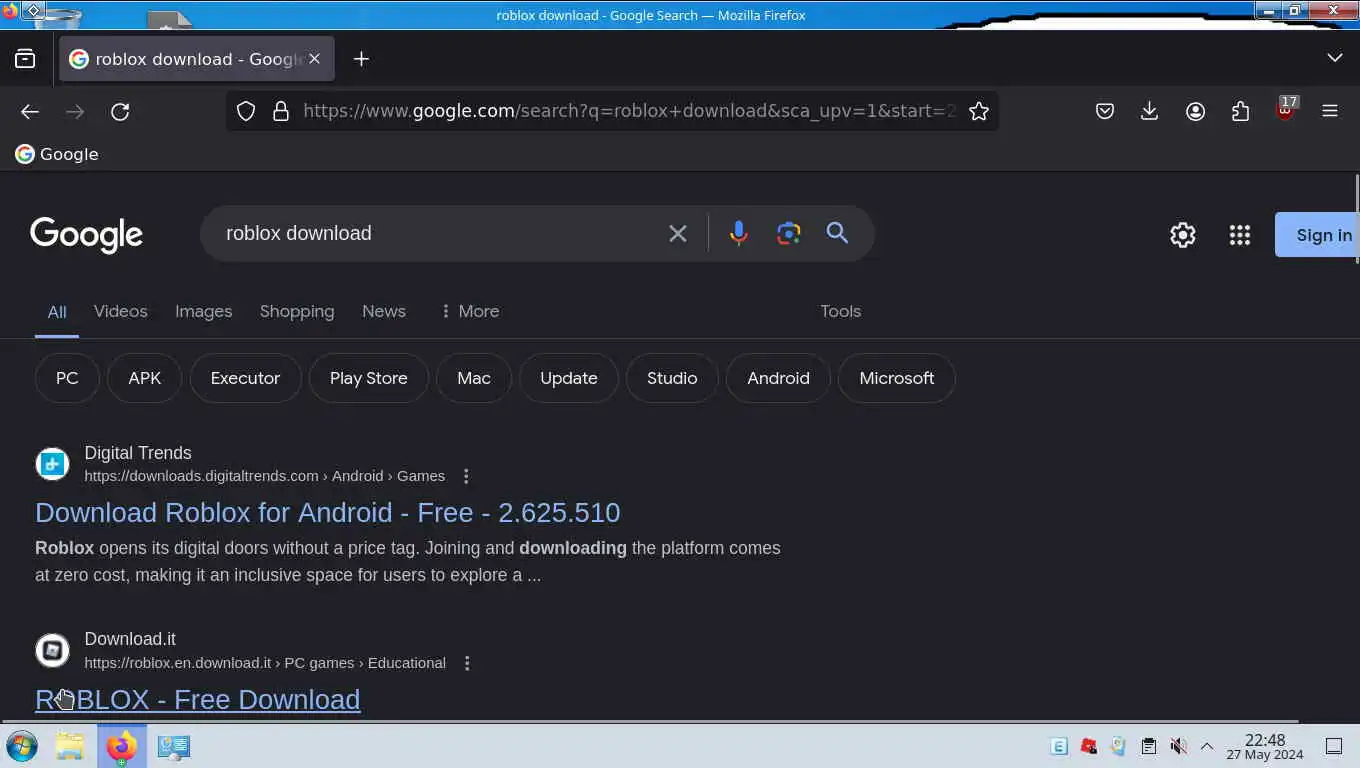Click the Sign in button
The width and height of the screenshot is (1360, 768).
click(x=1317, y=235)
